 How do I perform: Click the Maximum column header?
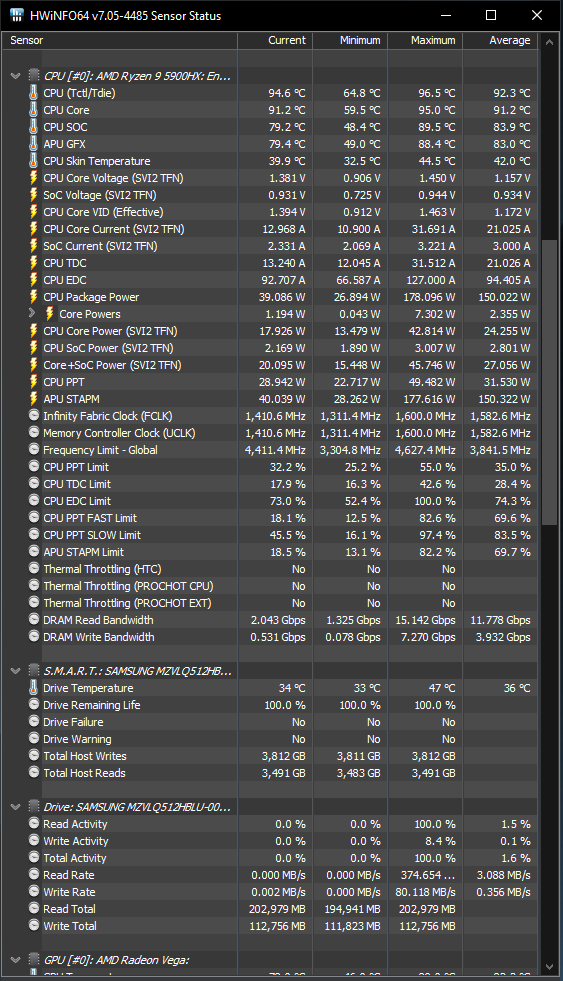point(425,40)
